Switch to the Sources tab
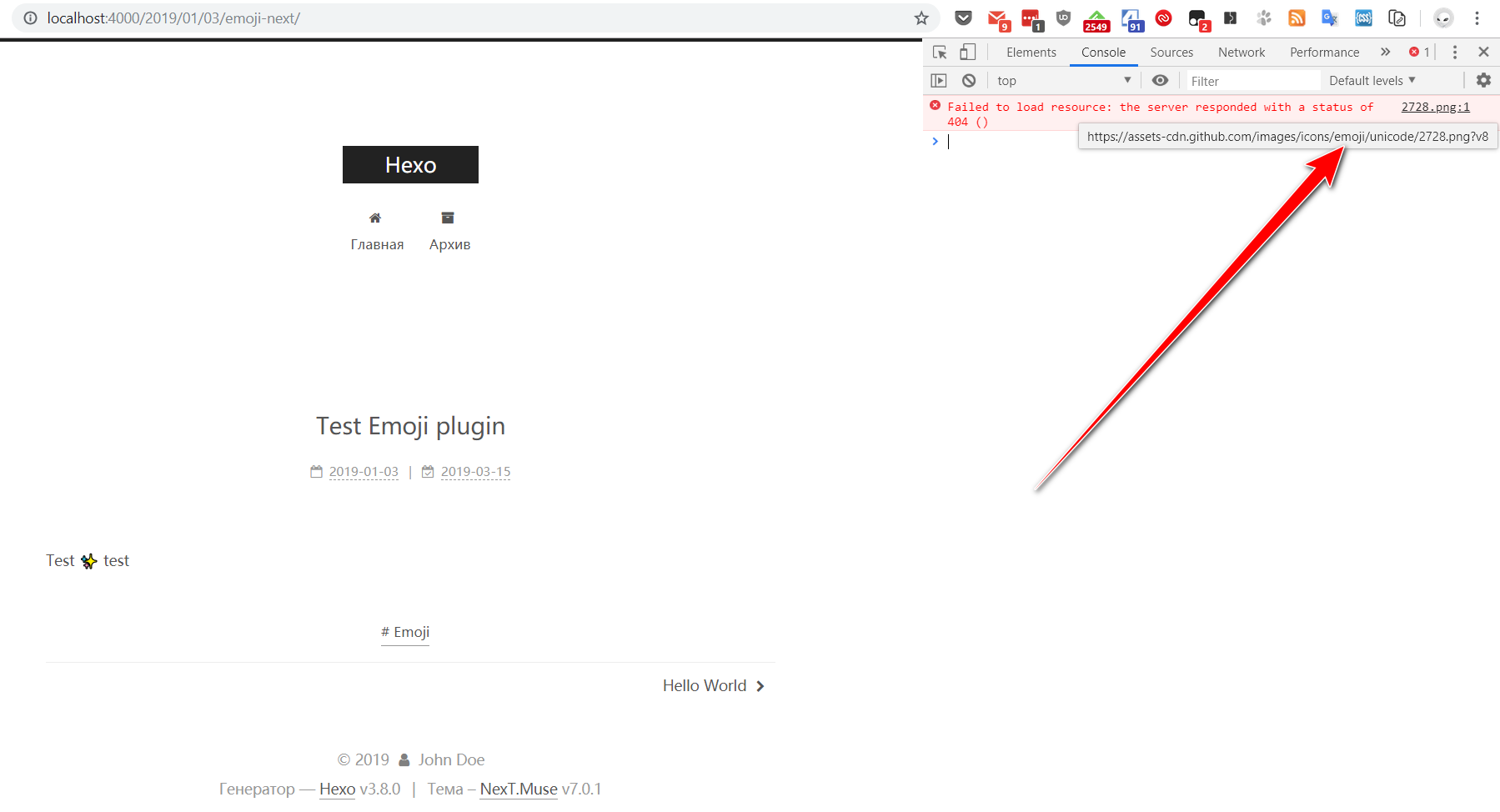1500x812 pixels. (1171, 52)
